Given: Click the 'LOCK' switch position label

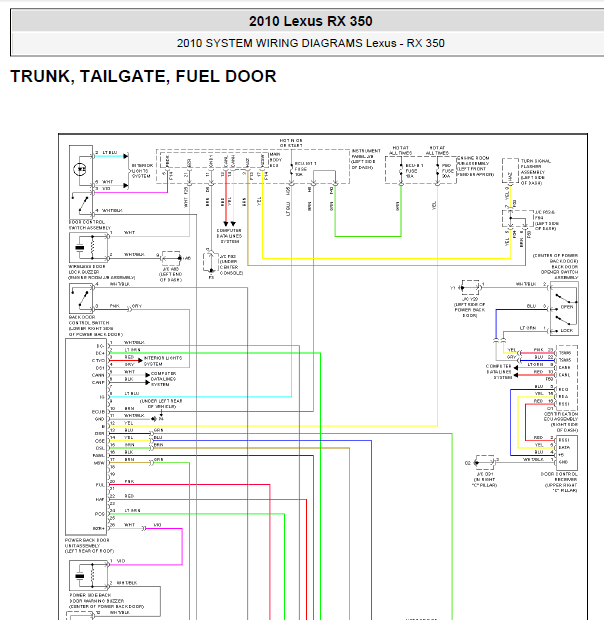Looking at the screenshot, I should point(567,330).
